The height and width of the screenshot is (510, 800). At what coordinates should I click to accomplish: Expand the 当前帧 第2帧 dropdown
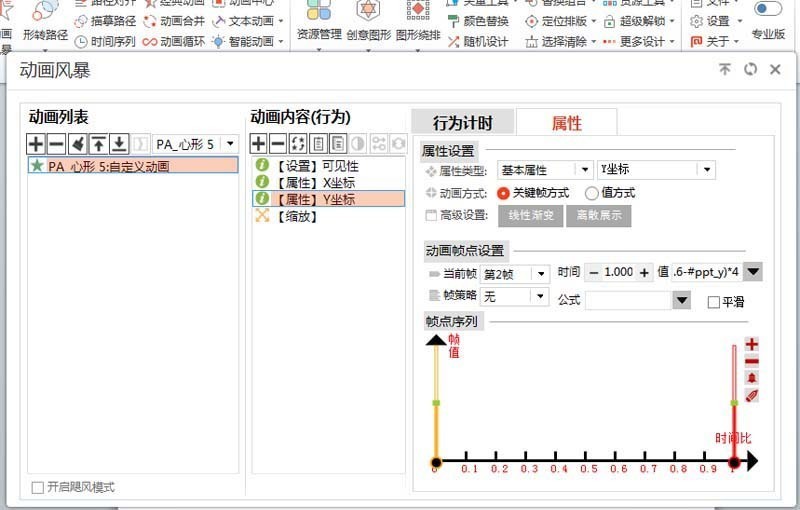point(541,274)
